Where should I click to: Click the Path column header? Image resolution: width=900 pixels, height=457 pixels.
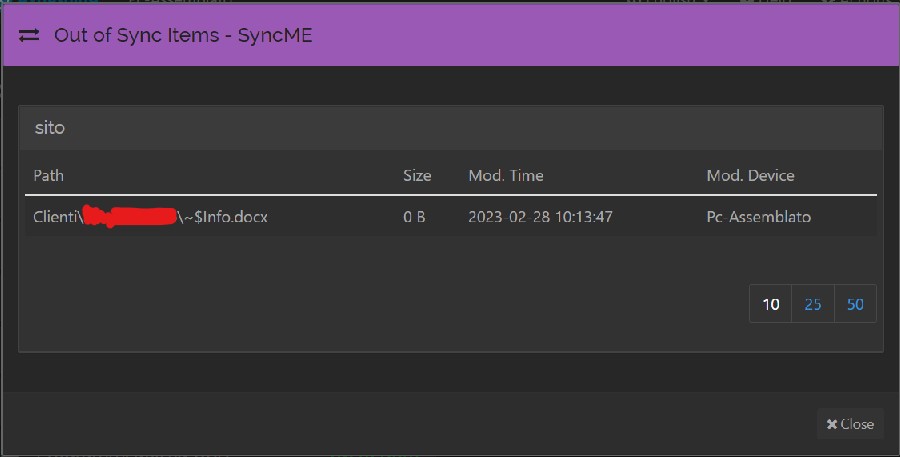[x=48, y=175]
